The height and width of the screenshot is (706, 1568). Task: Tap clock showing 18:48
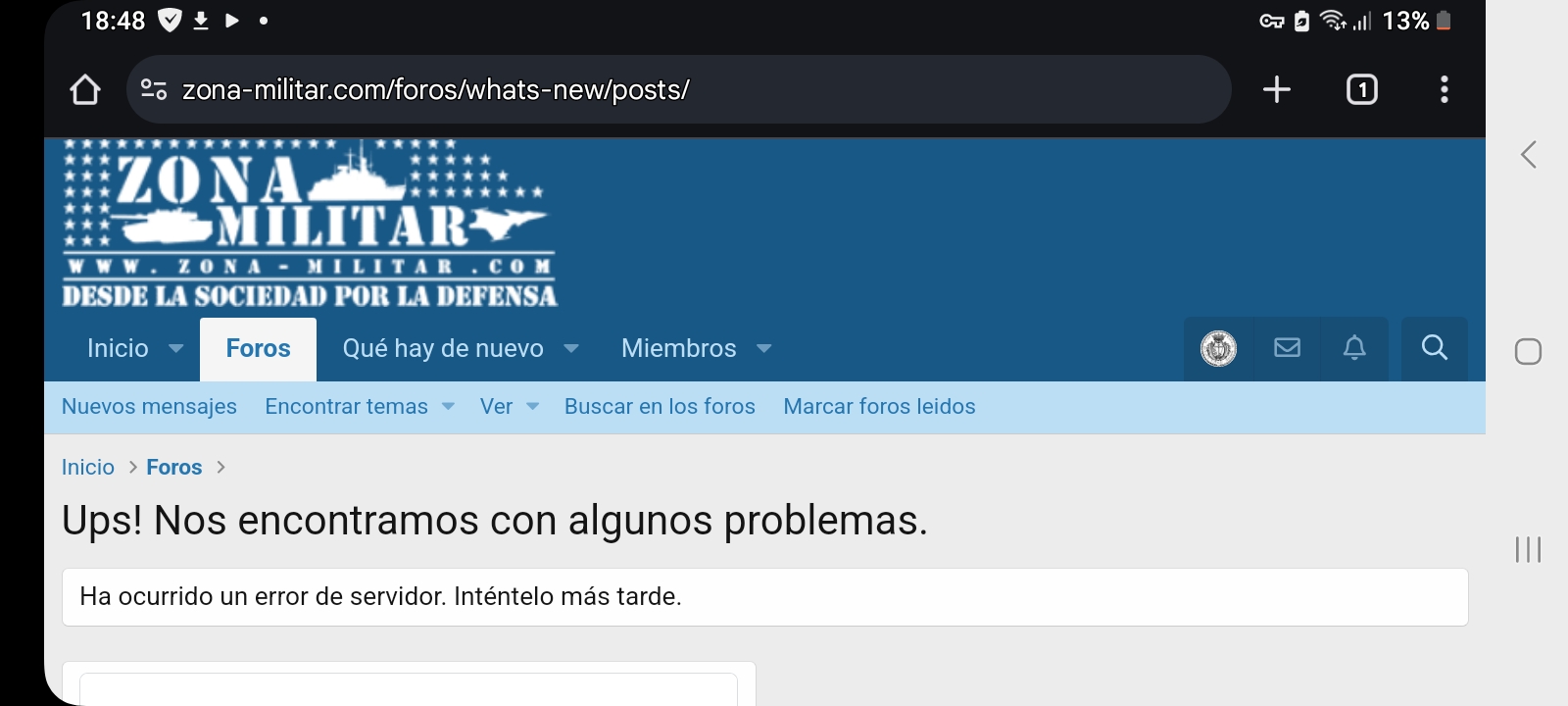[113, 21]
